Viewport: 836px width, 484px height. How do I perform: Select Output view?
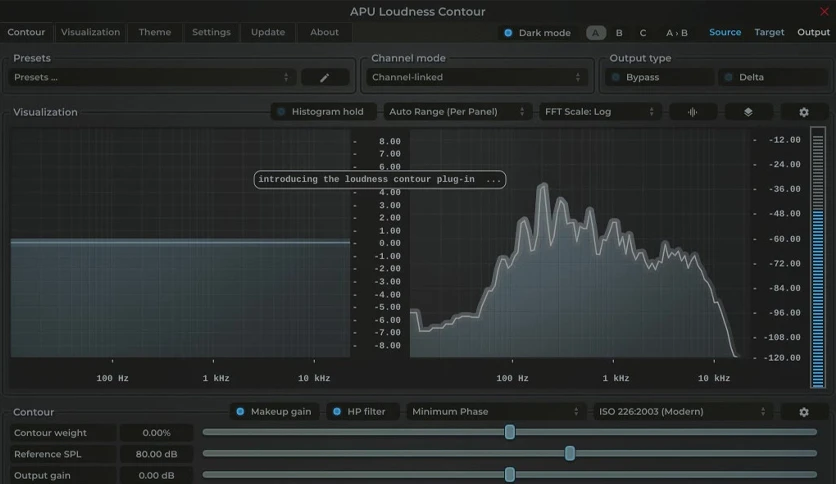813,32
